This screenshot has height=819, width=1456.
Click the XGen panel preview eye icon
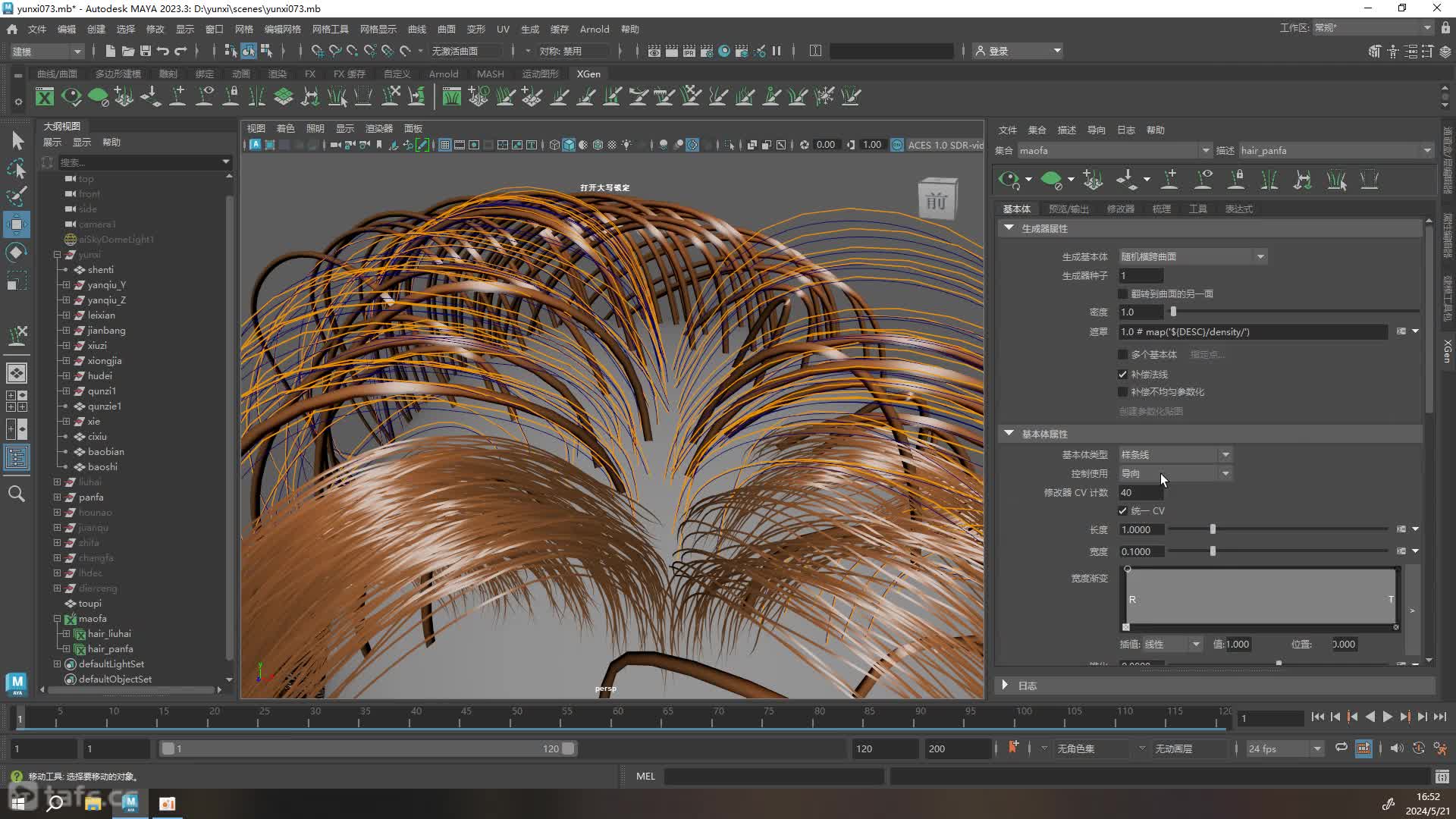point(1009,180)
